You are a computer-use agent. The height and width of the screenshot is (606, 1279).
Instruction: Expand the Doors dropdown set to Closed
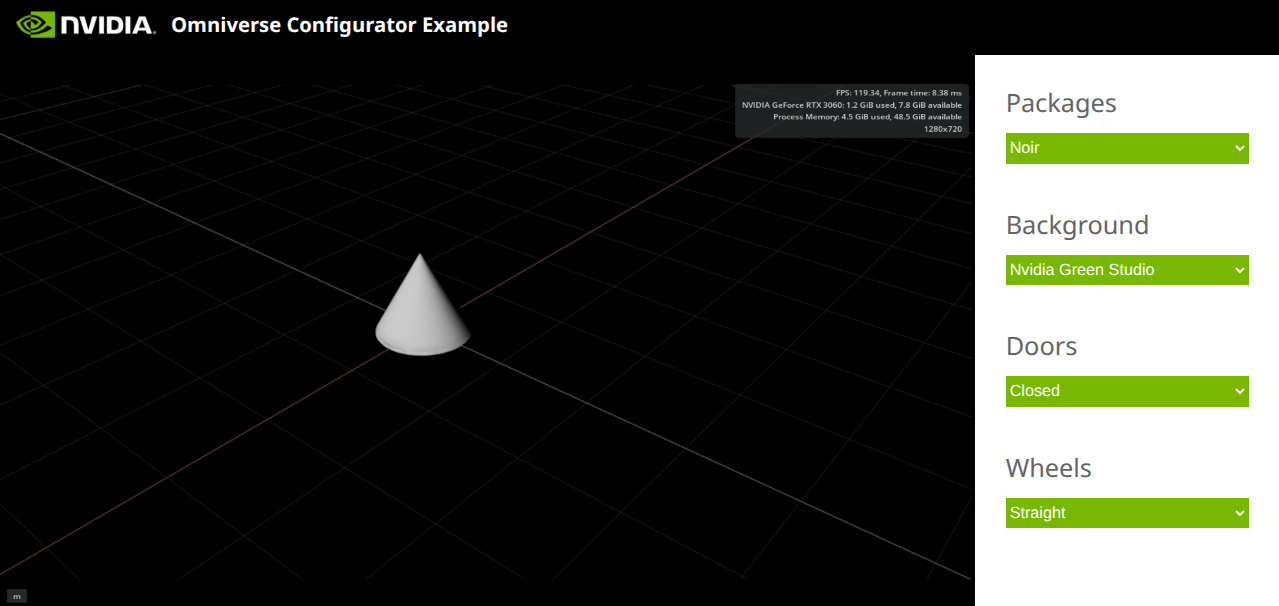point(1127,391)
